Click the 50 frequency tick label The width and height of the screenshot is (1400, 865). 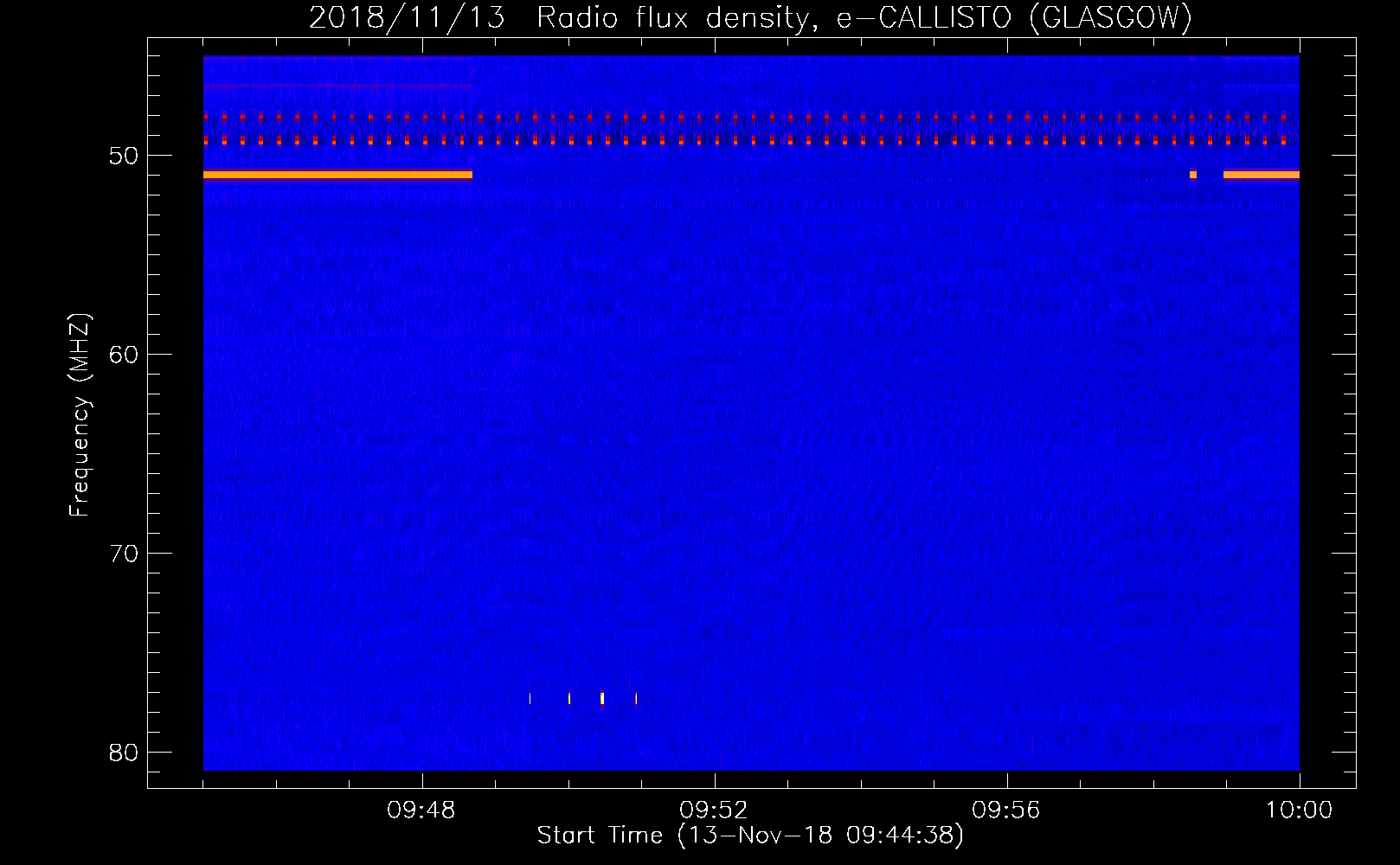point(125,156)
